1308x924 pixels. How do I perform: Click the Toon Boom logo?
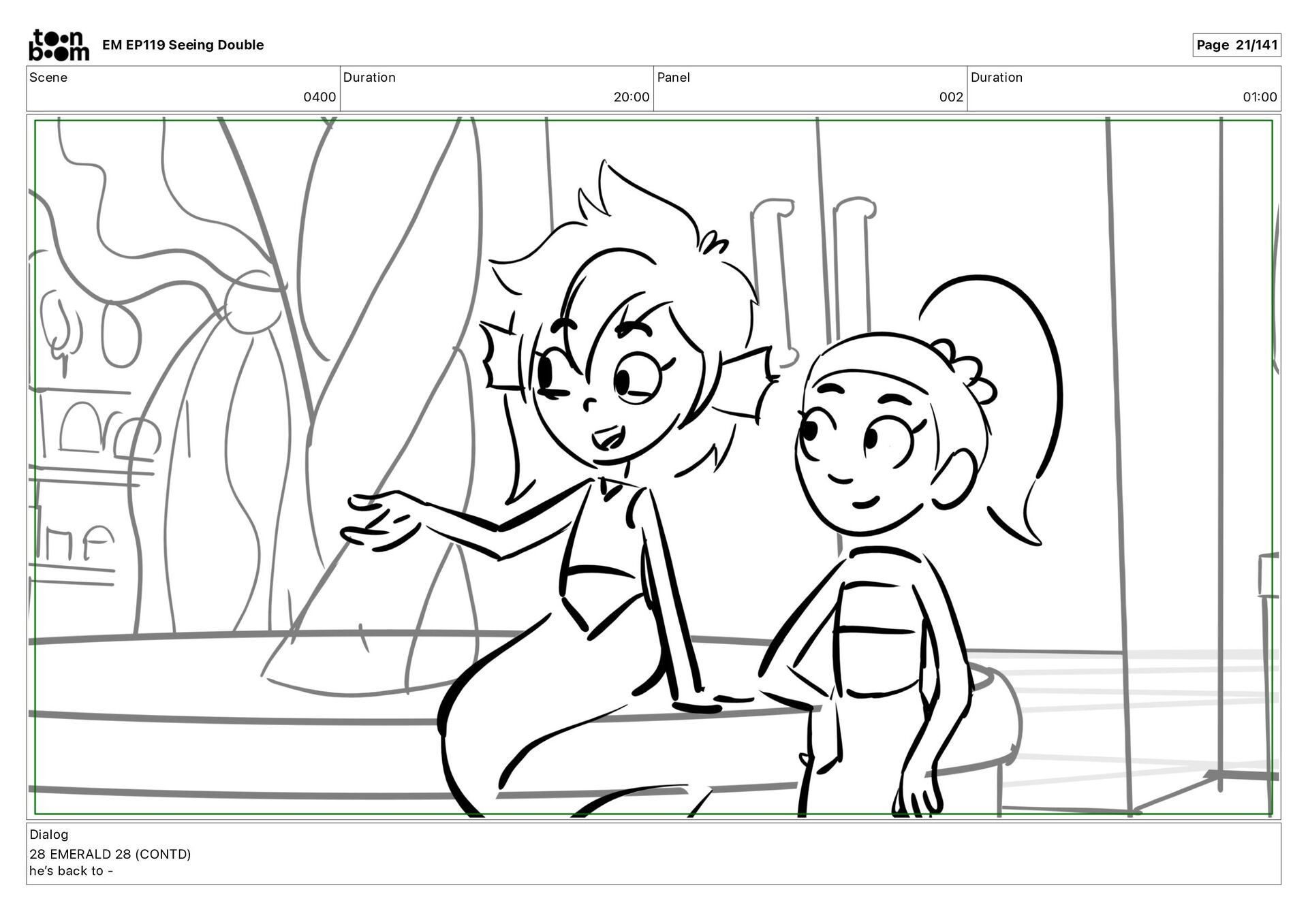point(59,45)
